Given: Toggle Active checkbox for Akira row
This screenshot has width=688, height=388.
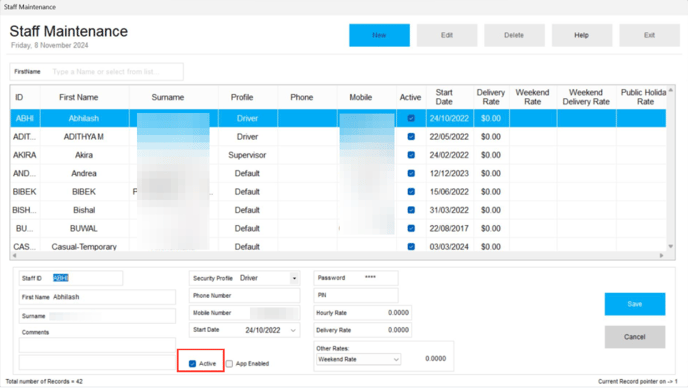Looking at the screenshot, I should 411,155.
